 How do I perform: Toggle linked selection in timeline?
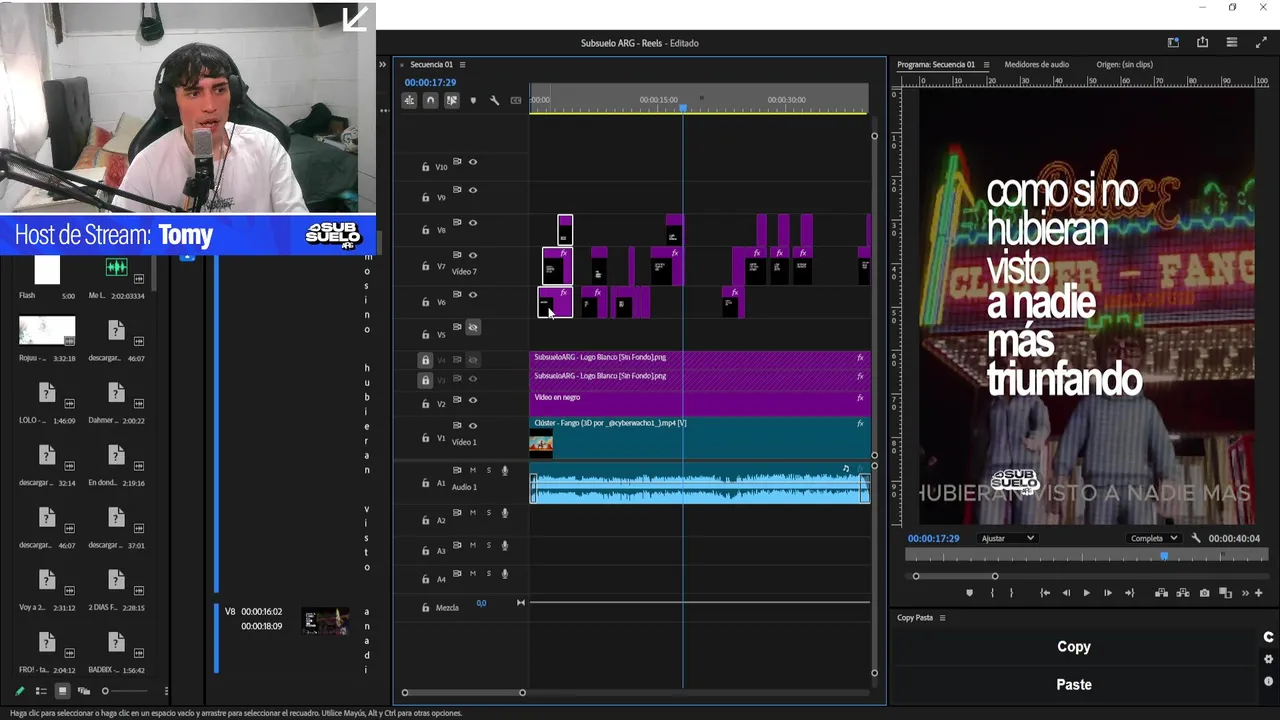click(x=452, y=100)
